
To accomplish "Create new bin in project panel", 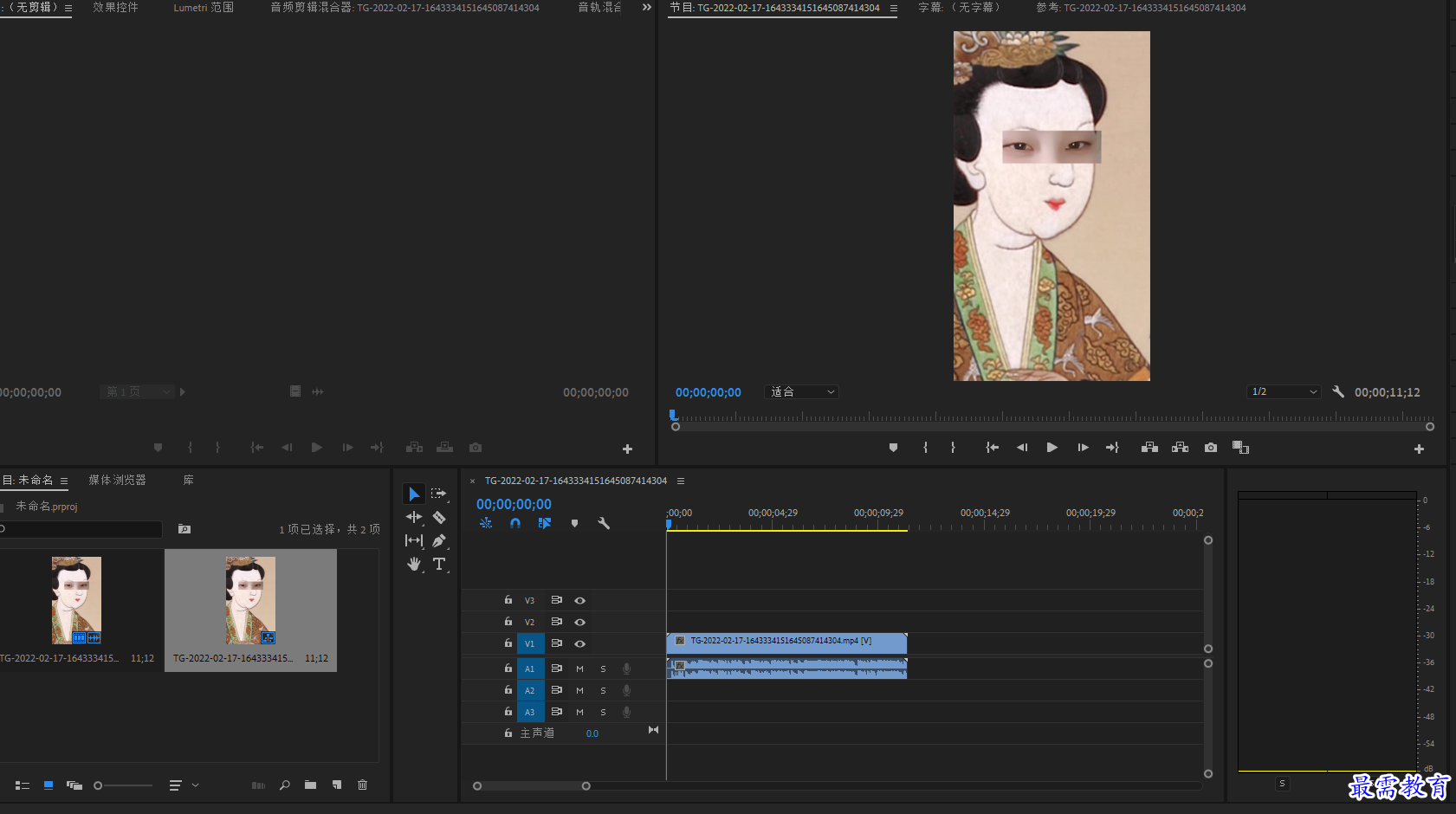I will click(310, 785).
